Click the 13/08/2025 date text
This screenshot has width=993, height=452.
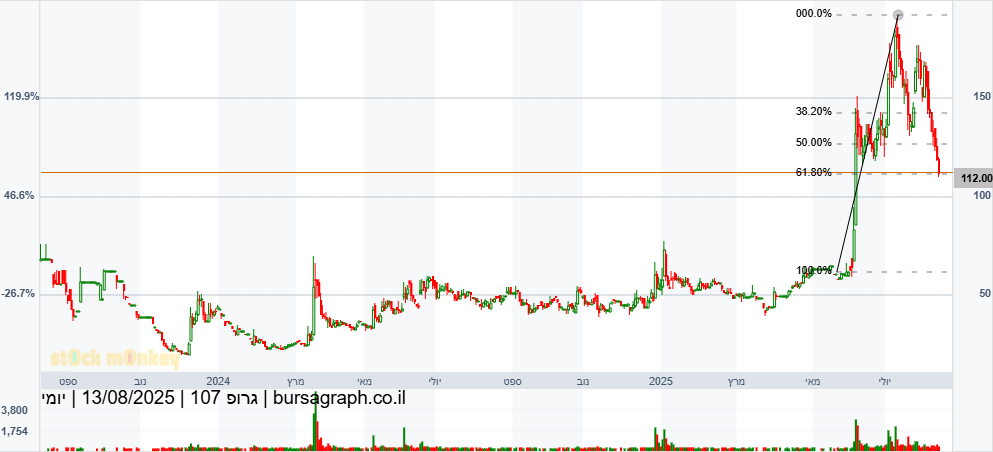tap(127, 399)
